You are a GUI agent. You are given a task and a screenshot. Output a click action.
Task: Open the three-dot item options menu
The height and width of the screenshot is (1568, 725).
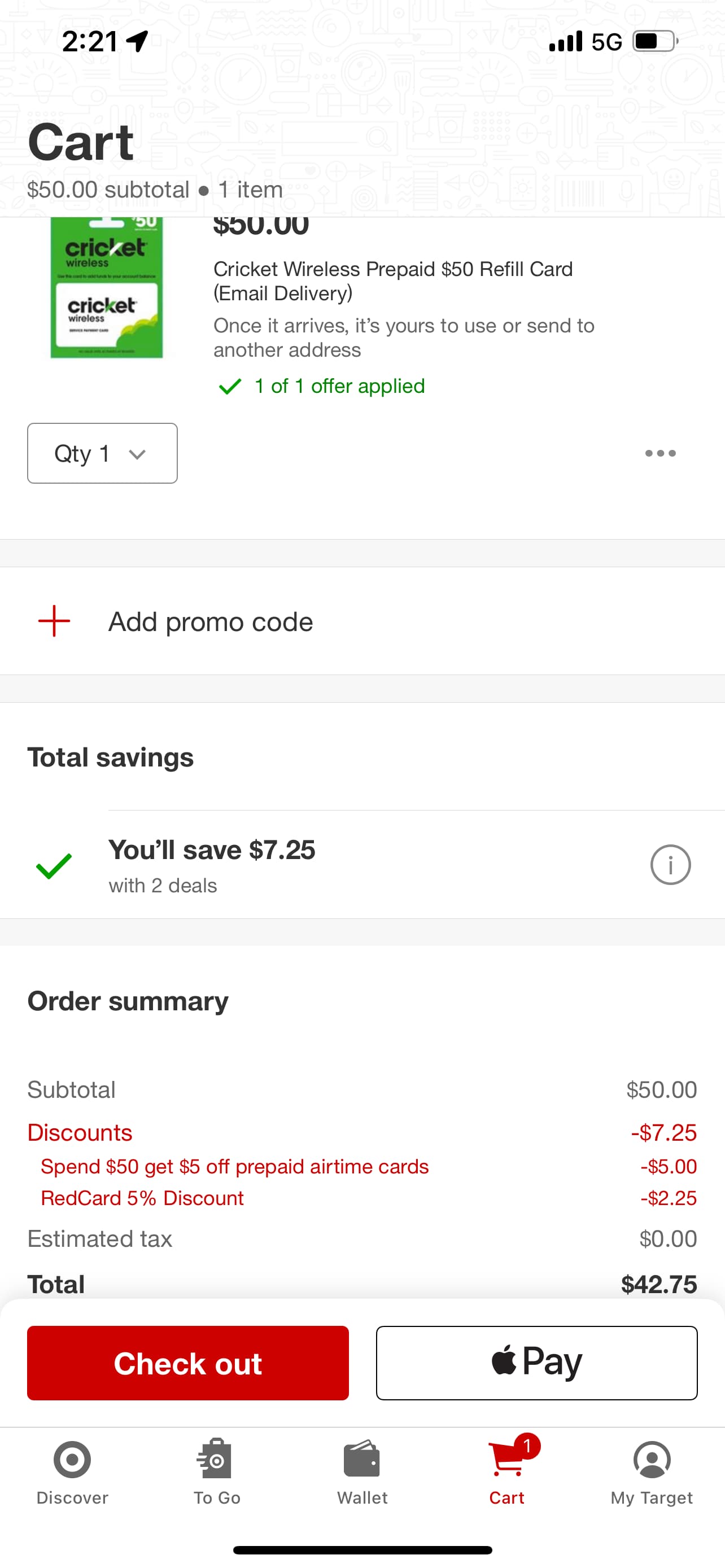click(660, 453)
